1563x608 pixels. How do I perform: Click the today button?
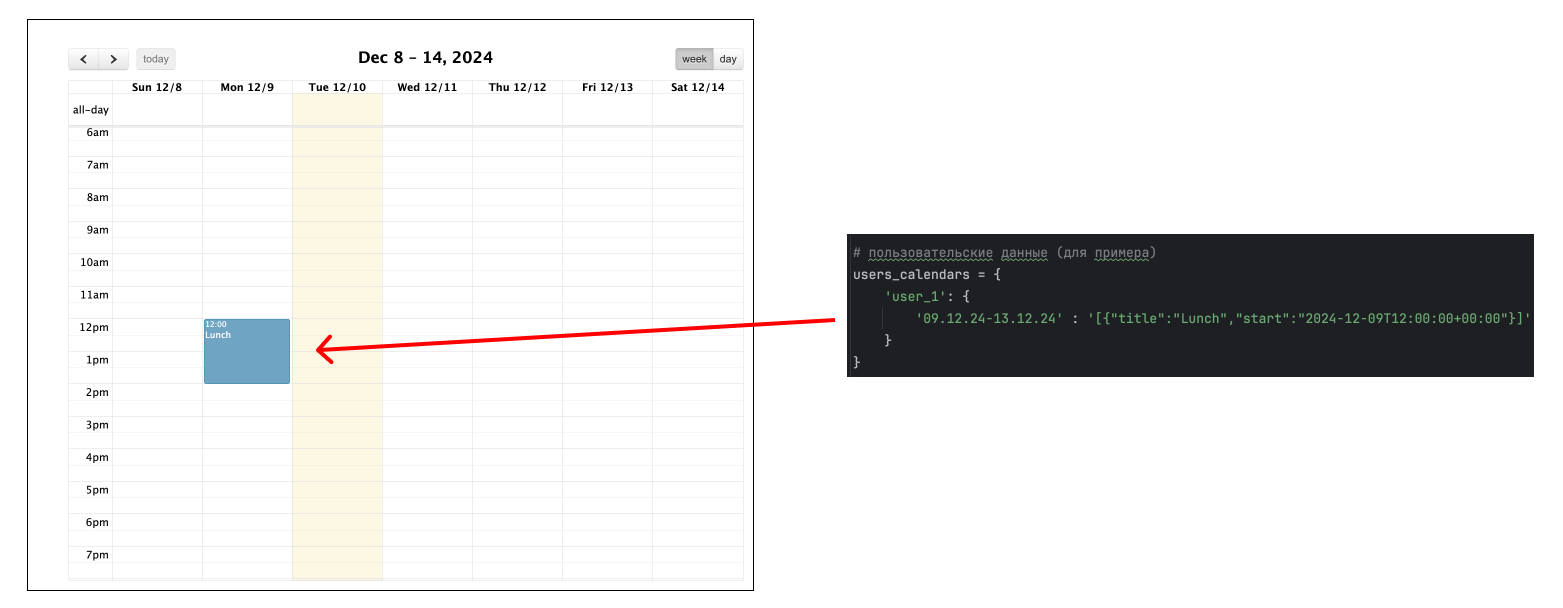[156, 59]
